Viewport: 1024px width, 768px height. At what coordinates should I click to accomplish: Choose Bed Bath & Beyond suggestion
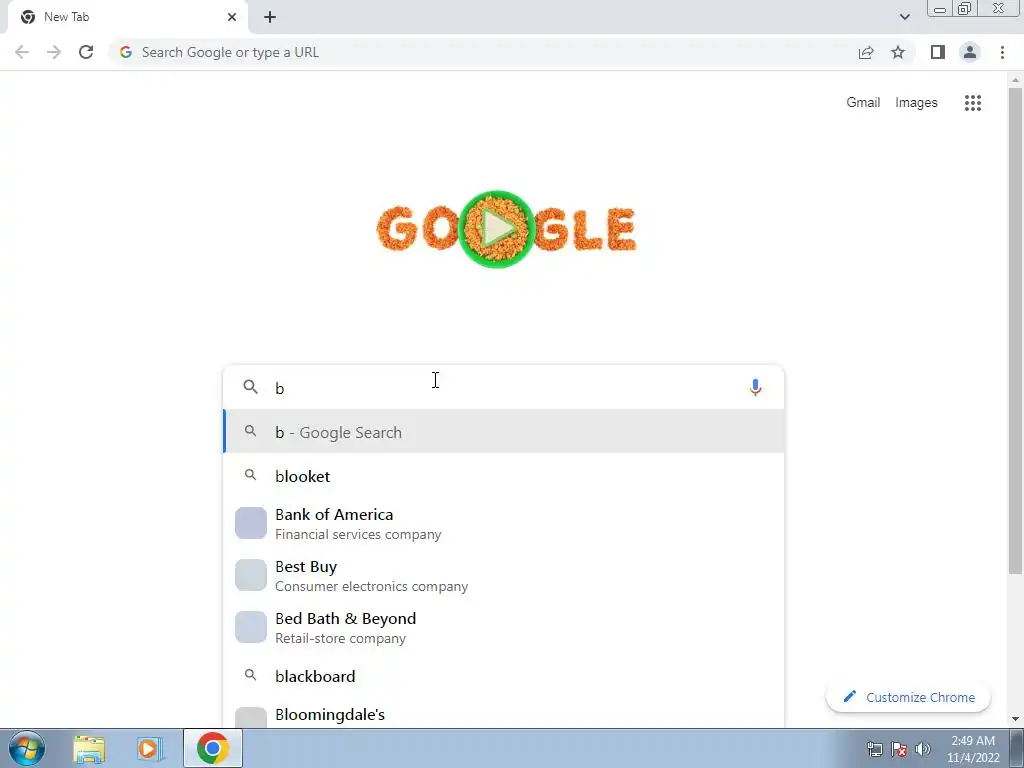[x=503, y=628]
